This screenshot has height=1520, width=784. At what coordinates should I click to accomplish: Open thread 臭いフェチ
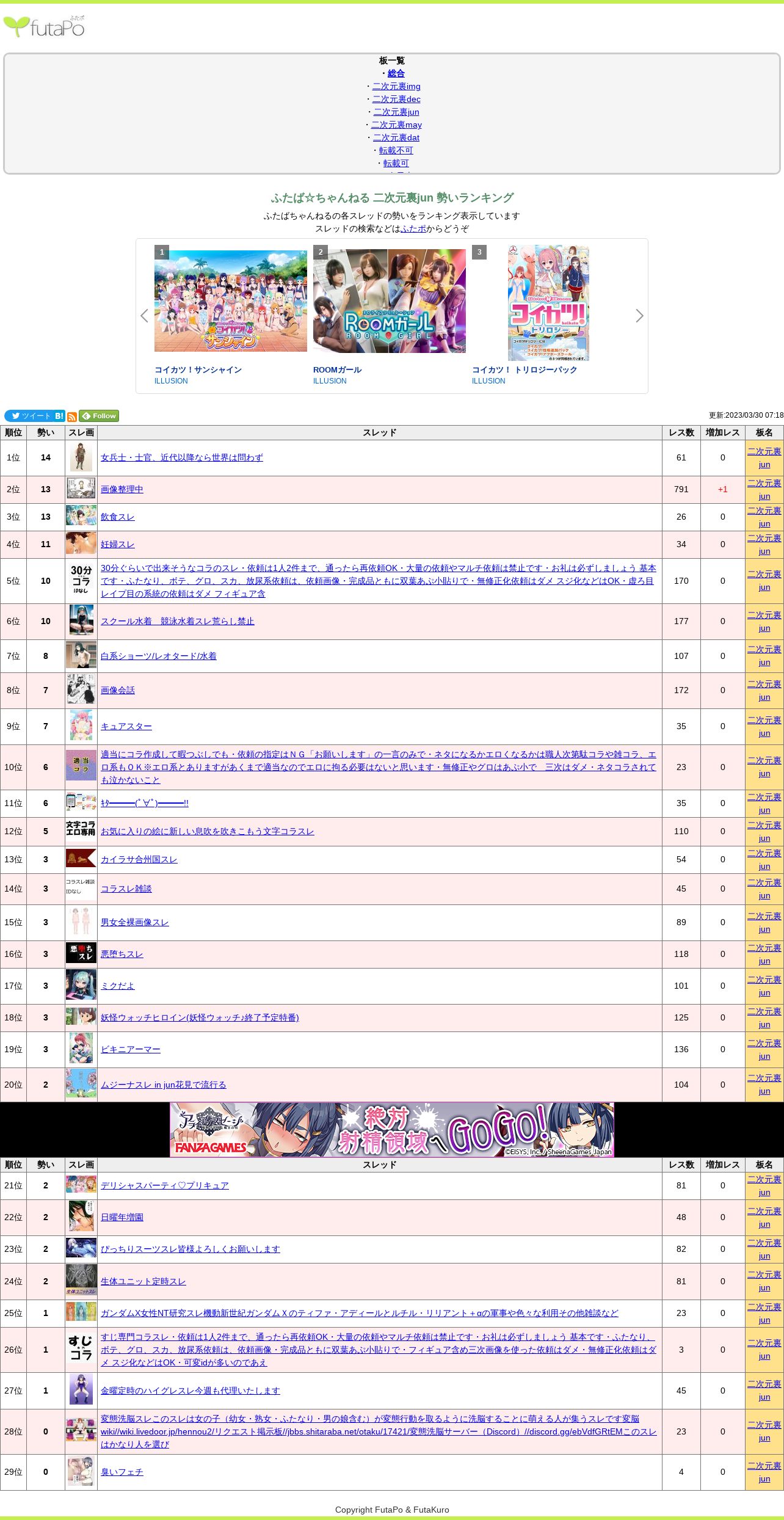(122, 1472)
